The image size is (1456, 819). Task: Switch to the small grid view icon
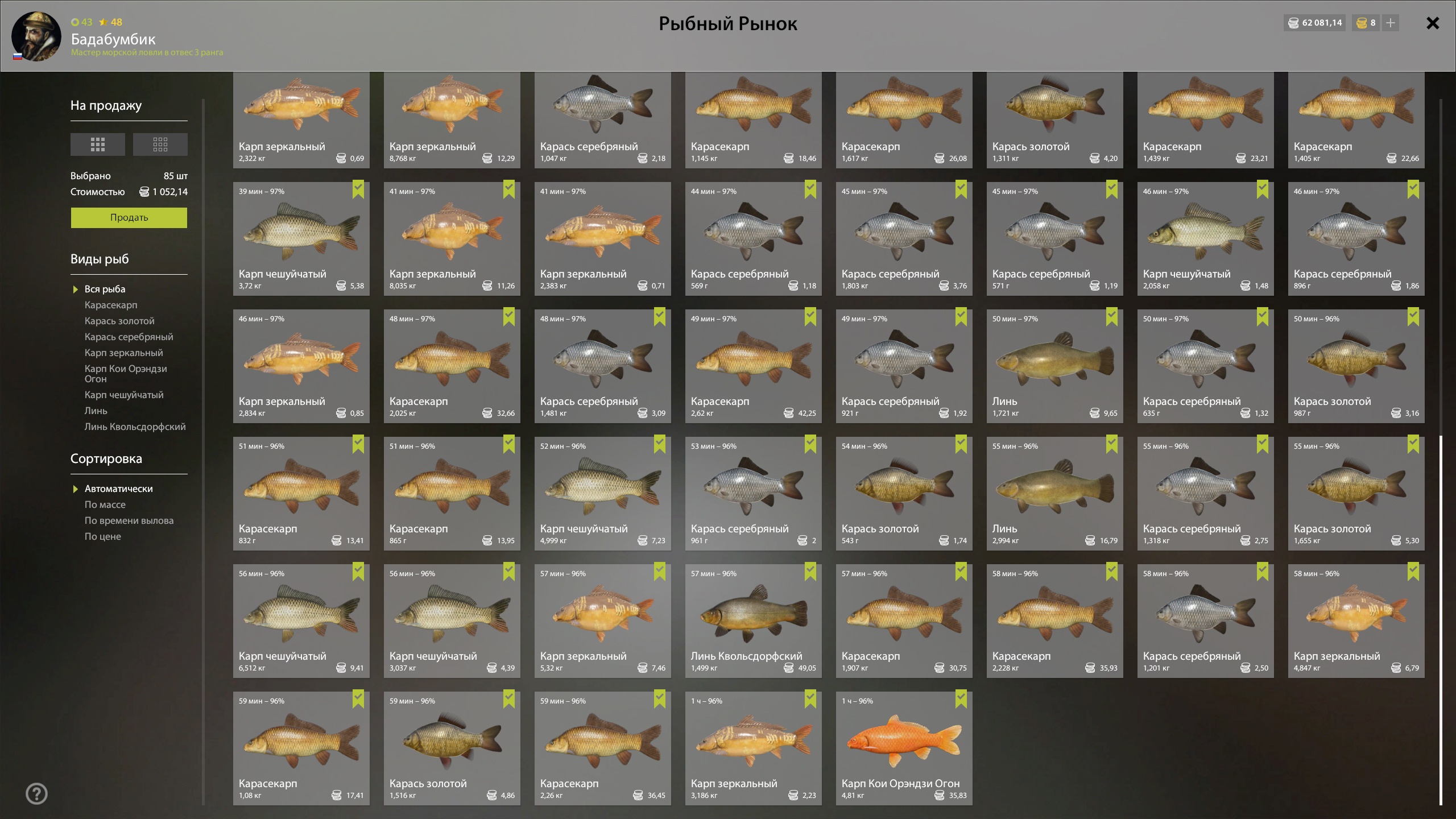[x=160, y=144]
